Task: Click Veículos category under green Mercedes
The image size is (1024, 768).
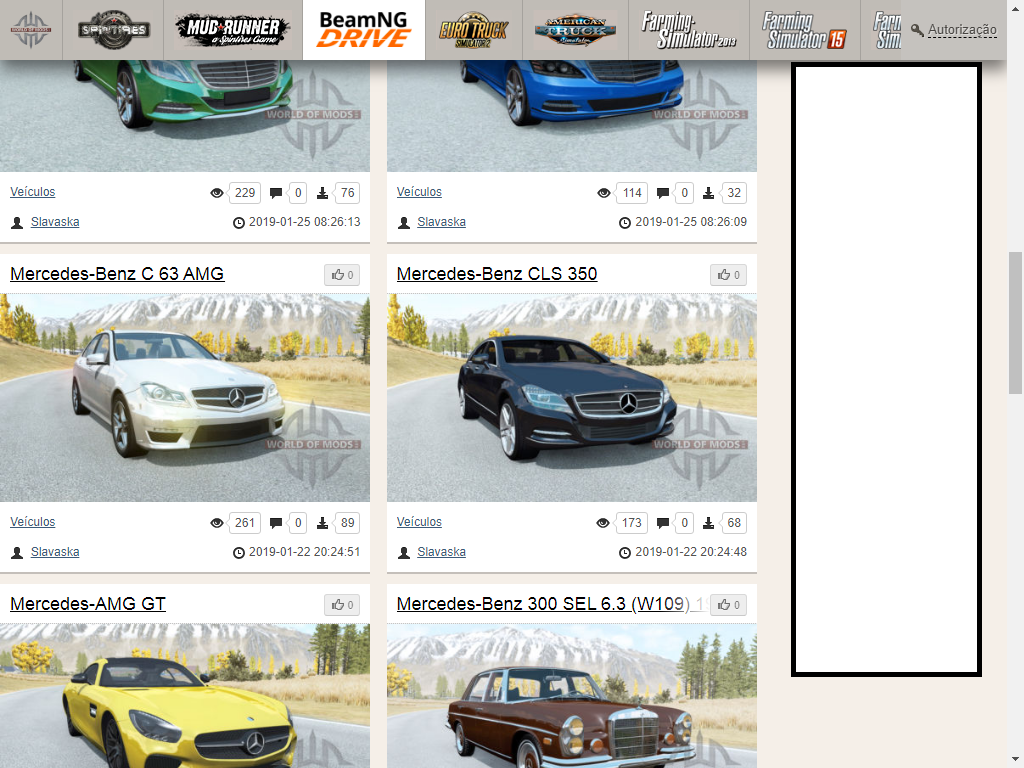Action: coord(33,192)
